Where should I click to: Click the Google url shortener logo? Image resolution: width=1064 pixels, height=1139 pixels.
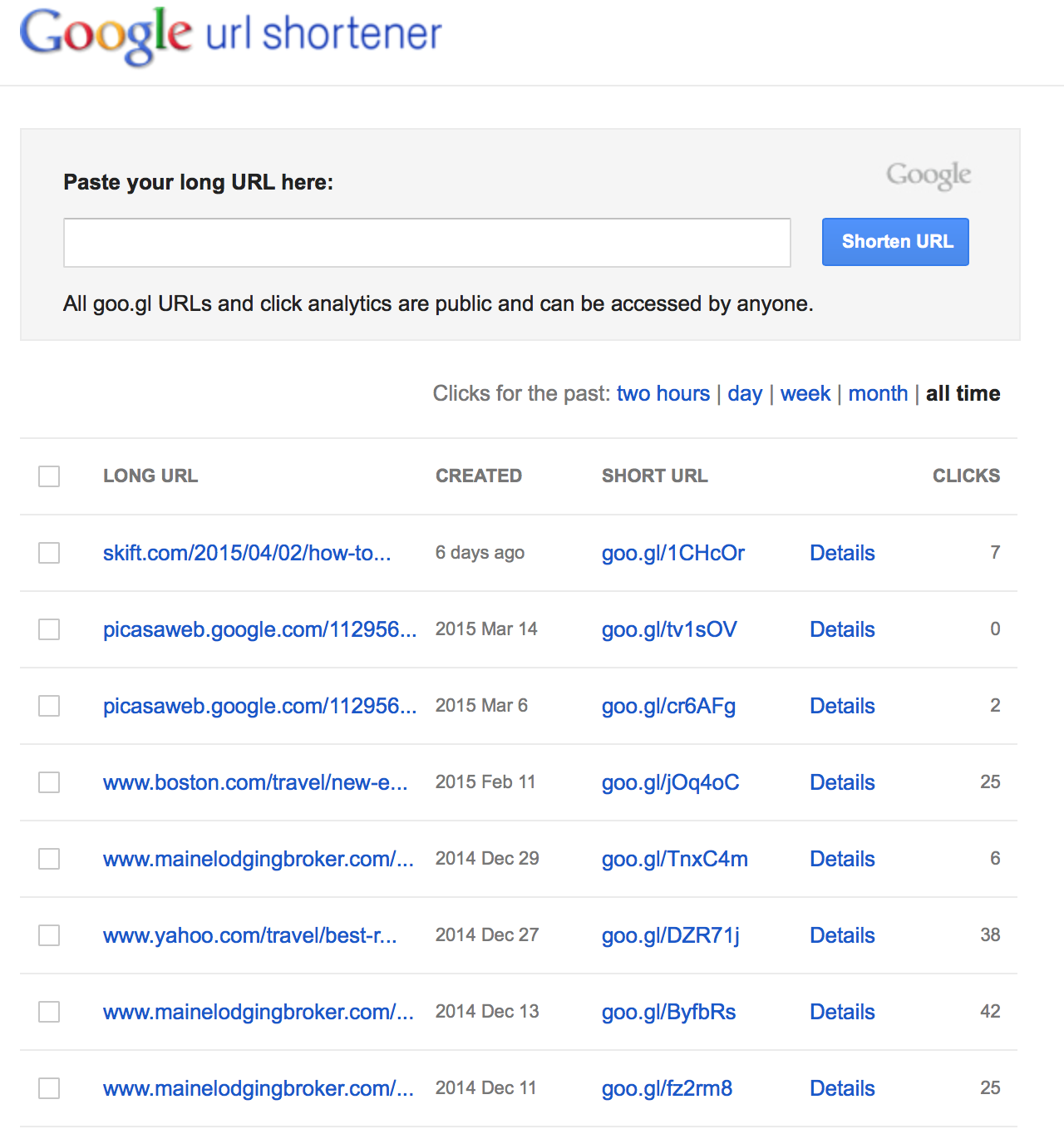(230, 35)
